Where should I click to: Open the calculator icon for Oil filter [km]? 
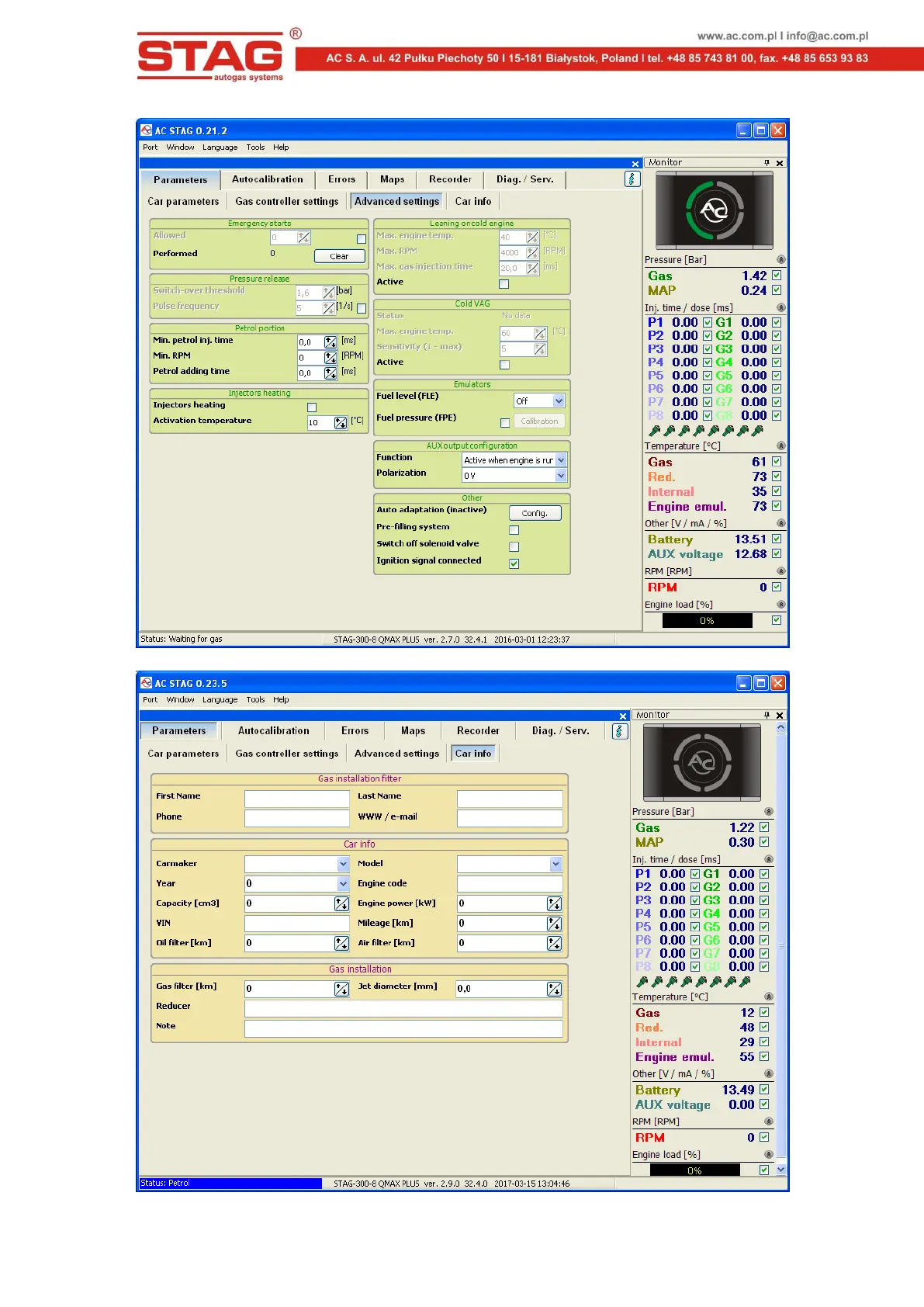click(x=341, y=943)
